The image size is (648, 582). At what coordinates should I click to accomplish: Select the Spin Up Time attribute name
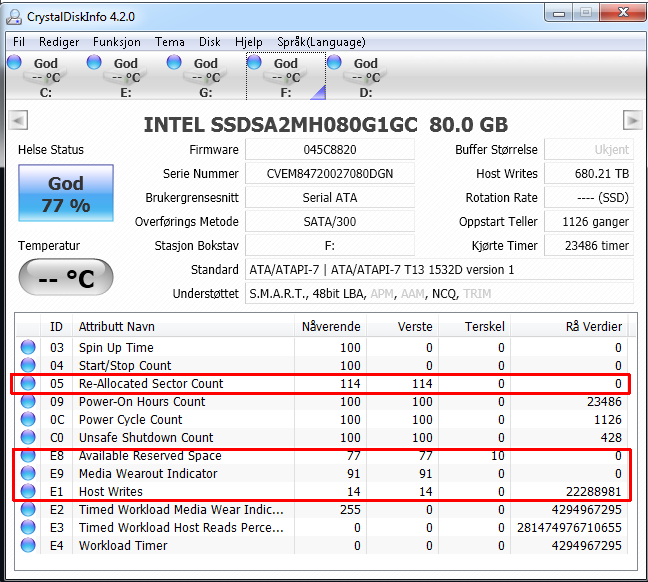coord(116,348)
